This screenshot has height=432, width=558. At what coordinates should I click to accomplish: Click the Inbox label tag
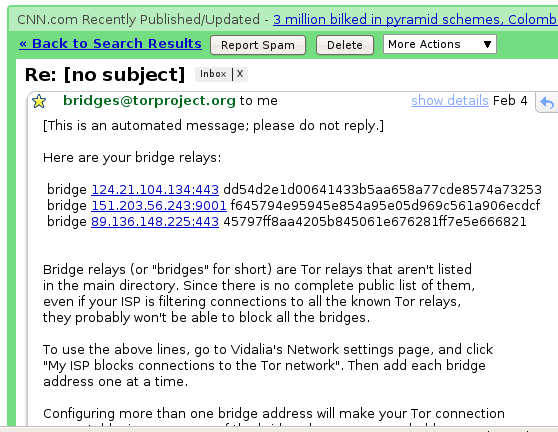(213, 74)
